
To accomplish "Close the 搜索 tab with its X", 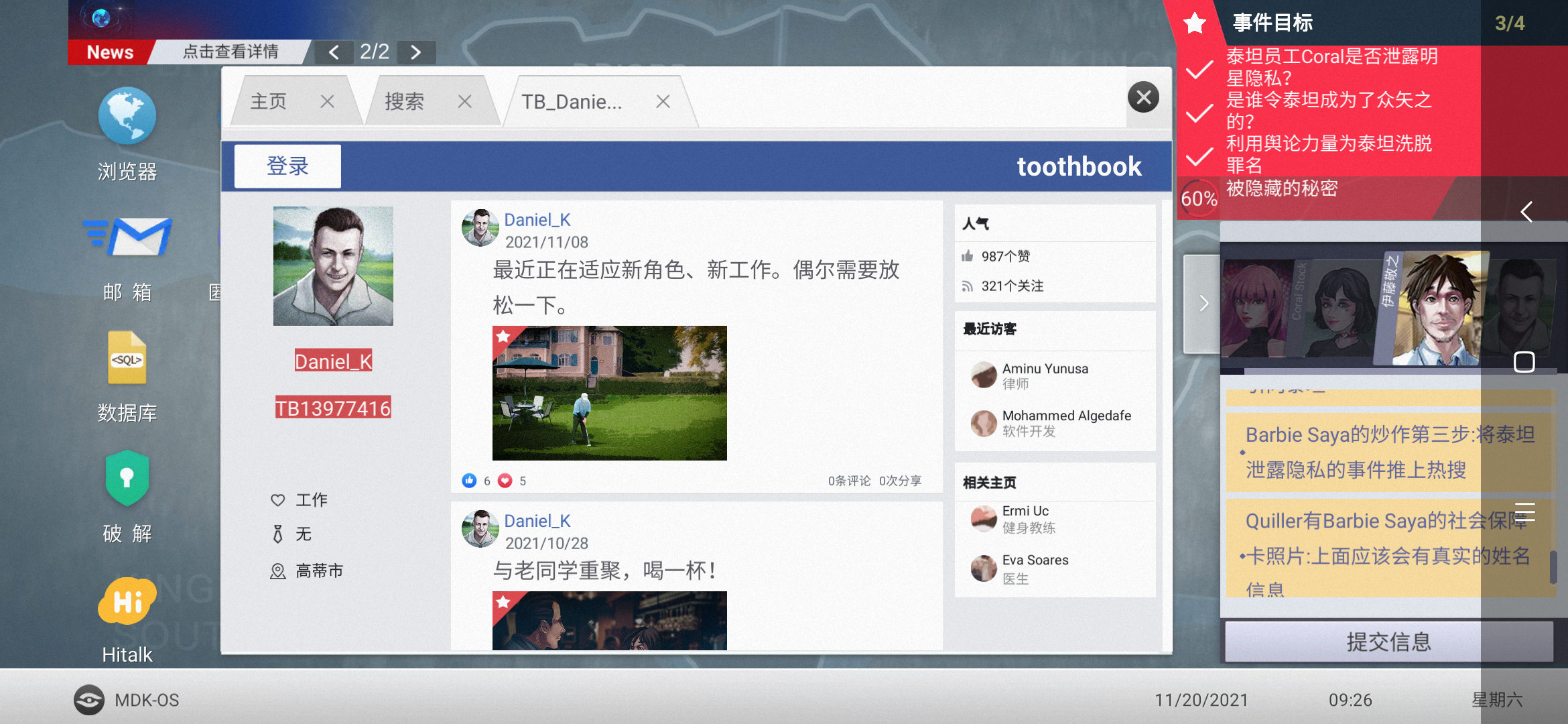I will click(464, 101).
